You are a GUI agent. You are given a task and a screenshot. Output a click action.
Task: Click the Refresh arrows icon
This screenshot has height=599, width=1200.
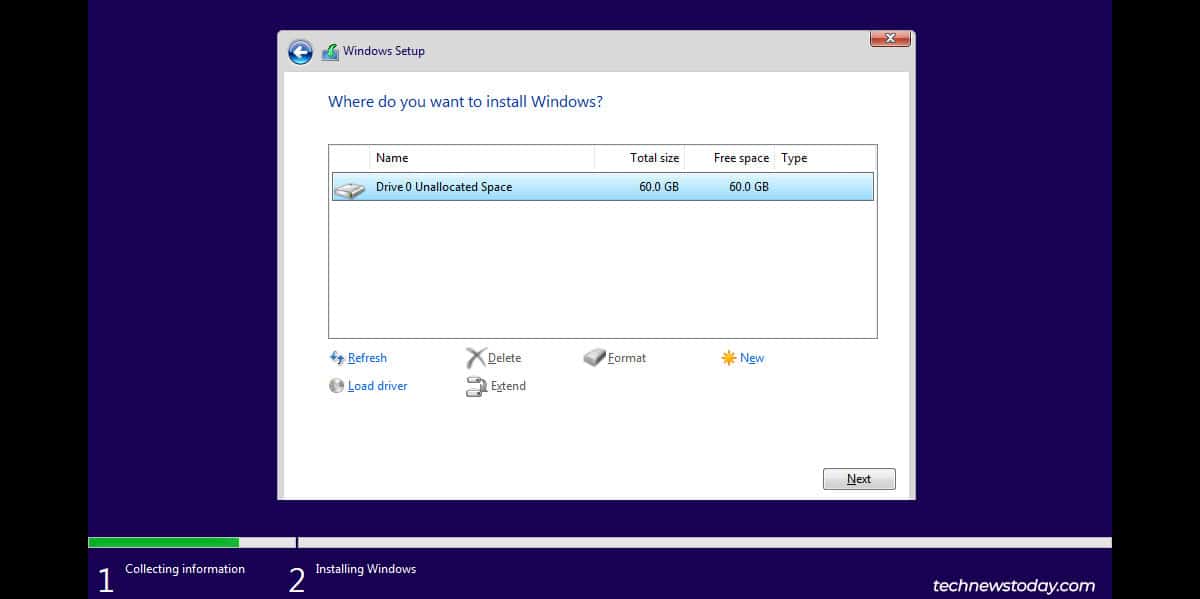click(337, 357)
